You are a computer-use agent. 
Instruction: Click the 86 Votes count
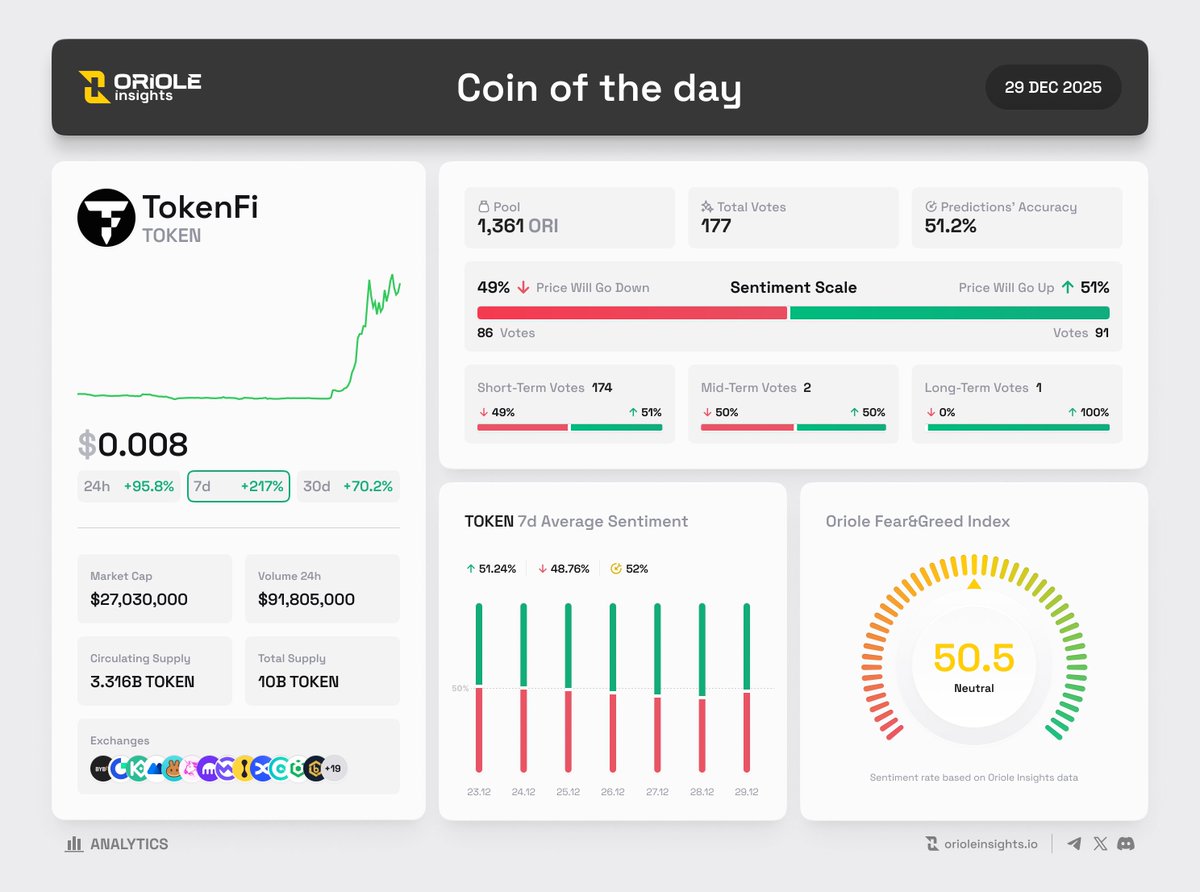506,333
